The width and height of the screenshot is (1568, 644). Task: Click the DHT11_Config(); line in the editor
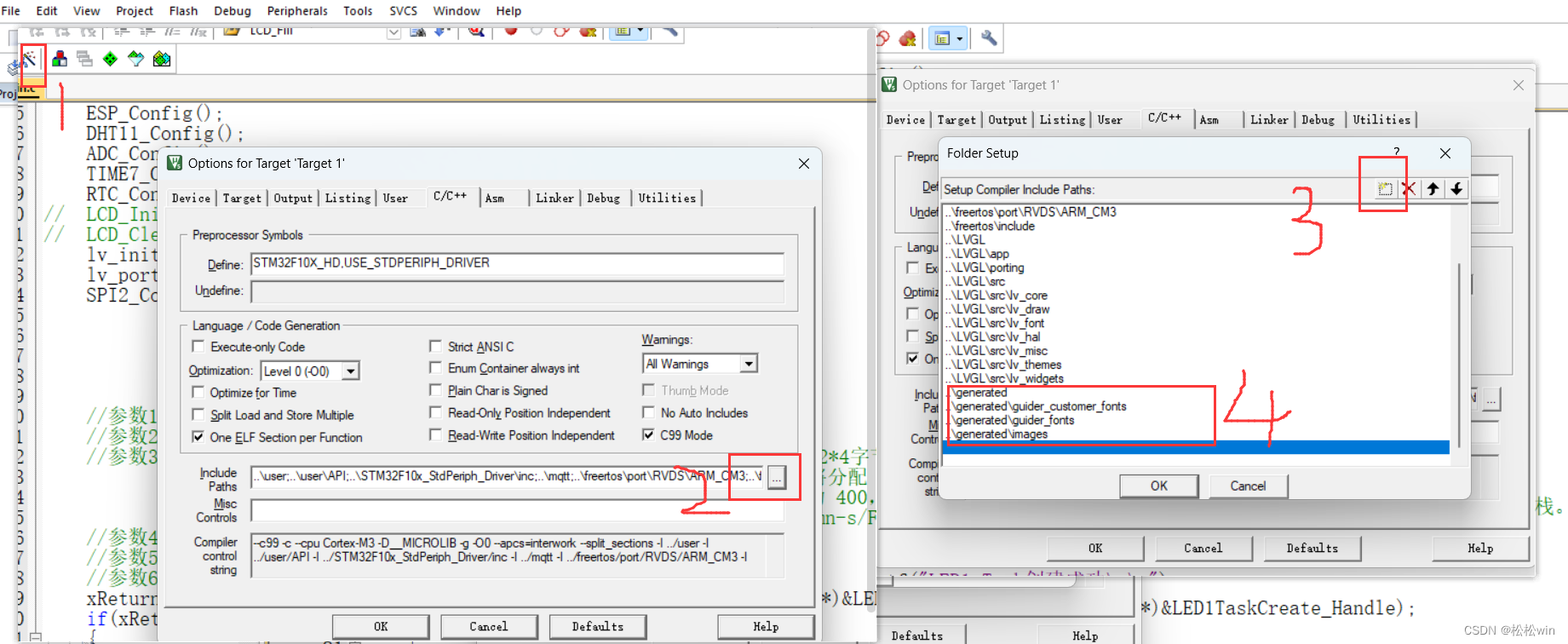coord(164,134)
